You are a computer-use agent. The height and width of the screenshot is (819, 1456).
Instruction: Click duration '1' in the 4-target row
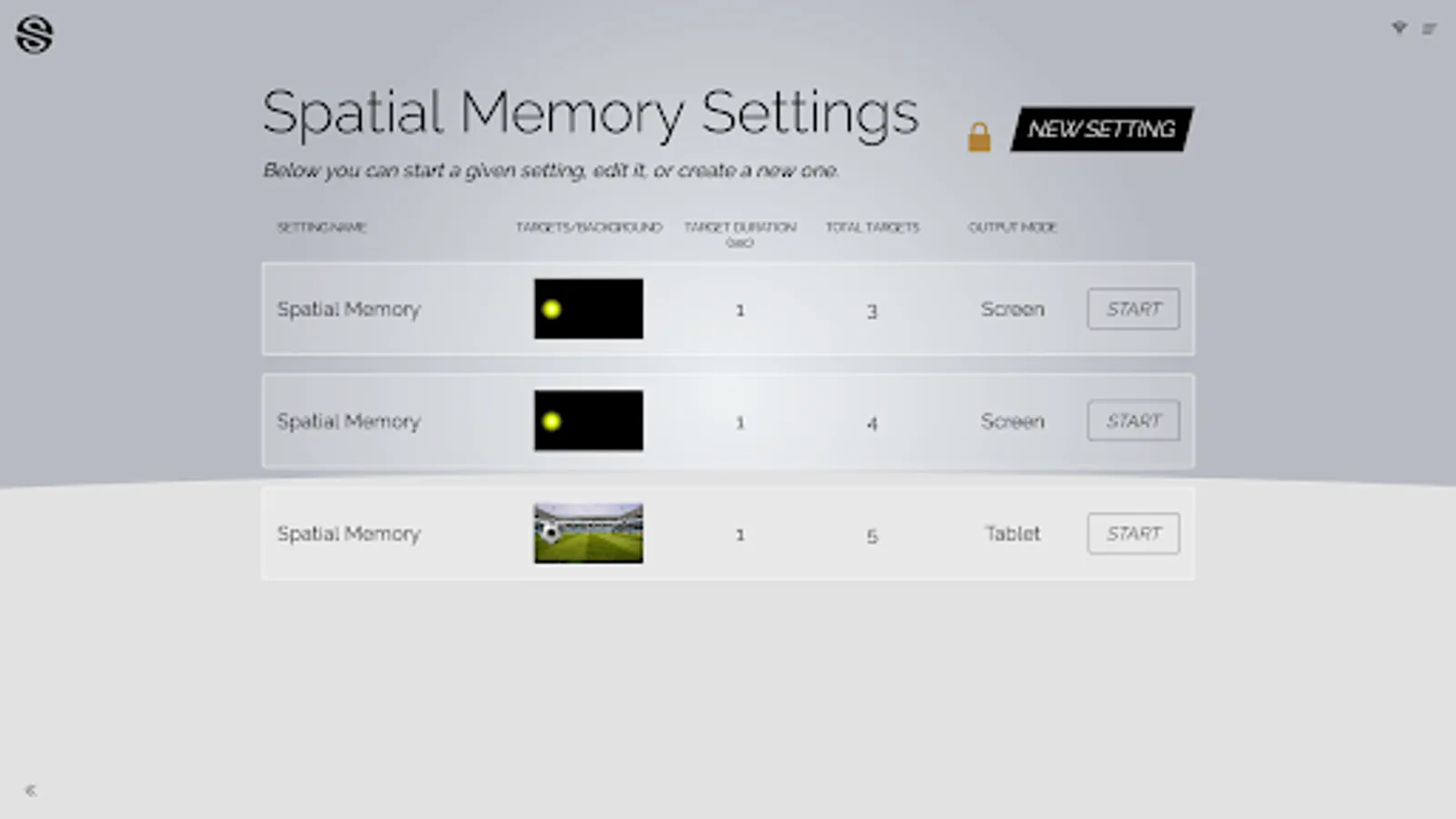pyautogui.click(x=740, y=422)
